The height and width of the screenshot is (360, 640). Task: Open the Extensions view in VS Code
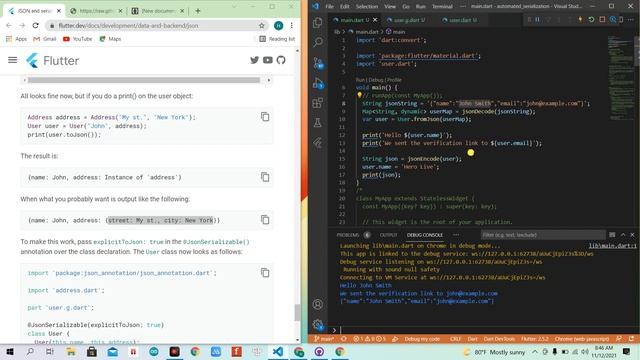pyautogui.click(x=318, y=102)
